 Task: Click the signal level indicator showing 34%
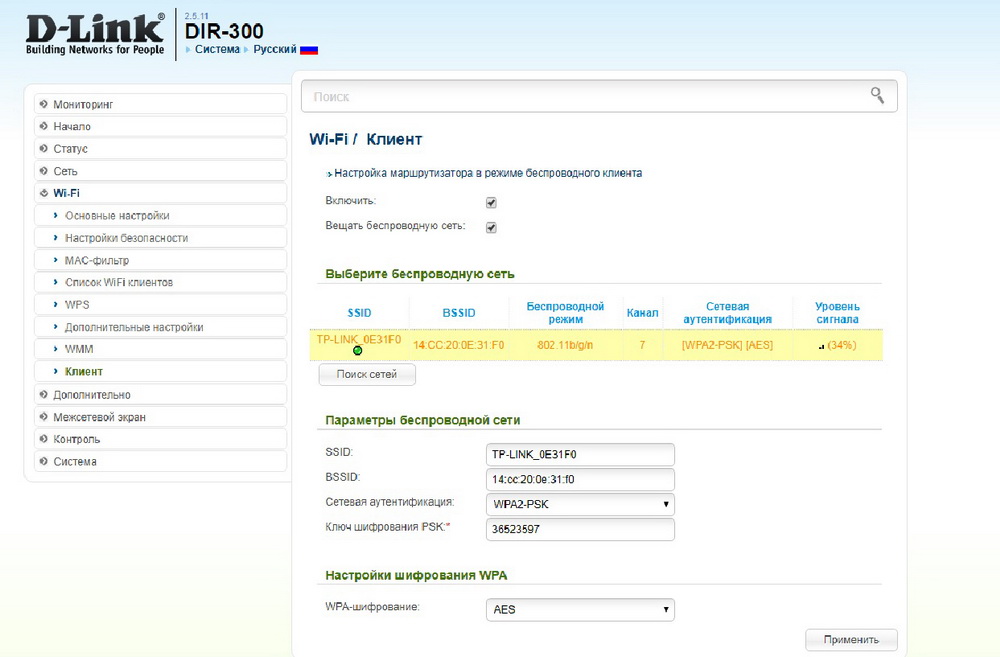837,345
